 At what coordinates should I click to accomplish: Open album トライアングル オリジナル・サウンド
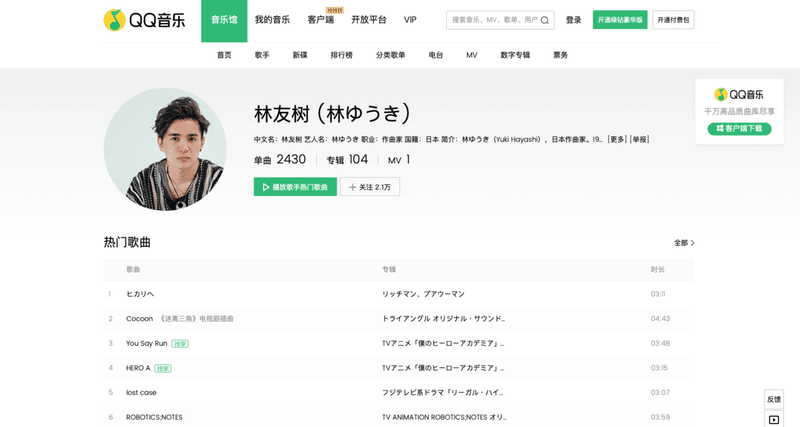coord(443,319)
